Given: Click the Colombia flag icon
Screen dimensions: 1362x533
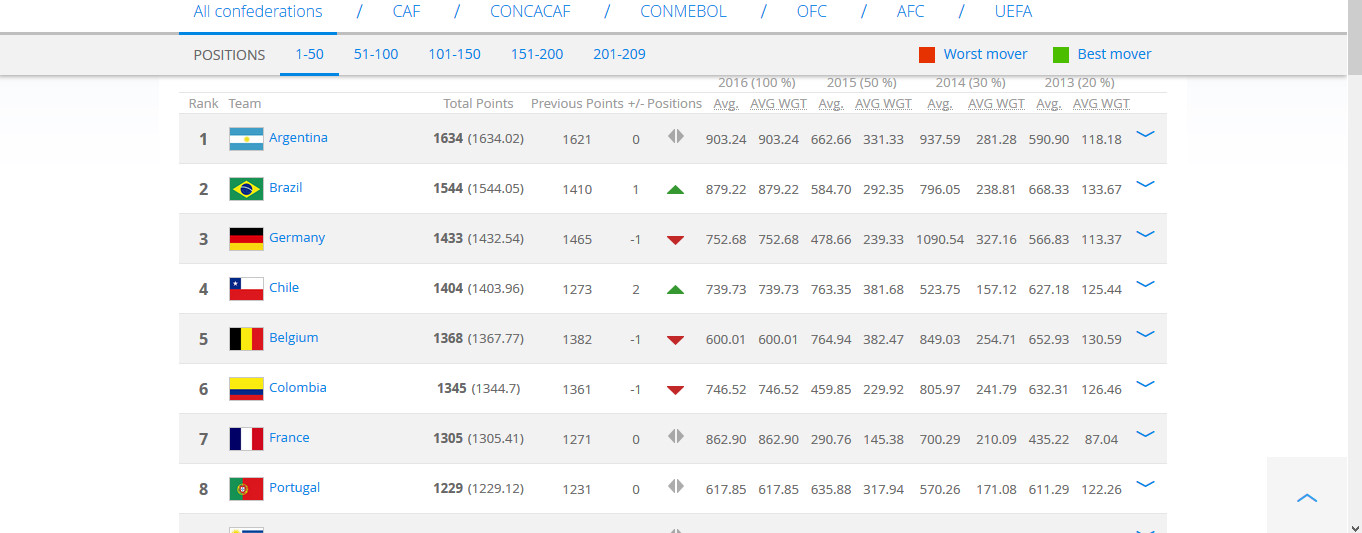Looking at the screenshot, I should tap(246, 389).
